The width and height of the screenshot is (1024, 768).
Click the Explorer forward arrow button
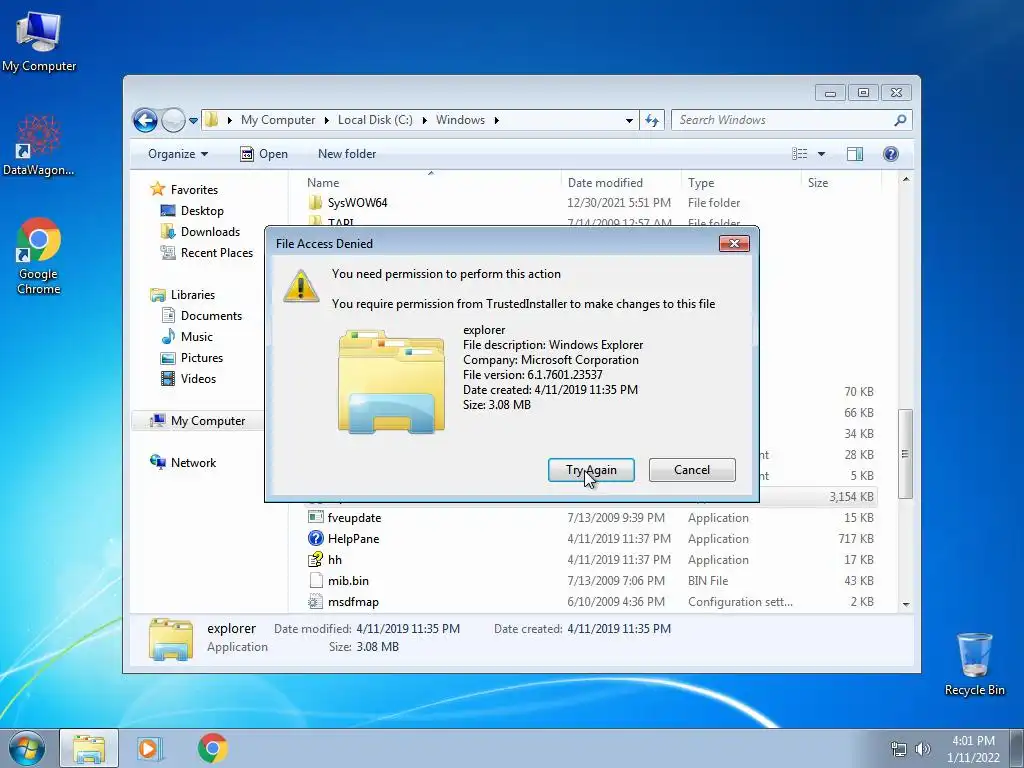(x=173, y=120)
